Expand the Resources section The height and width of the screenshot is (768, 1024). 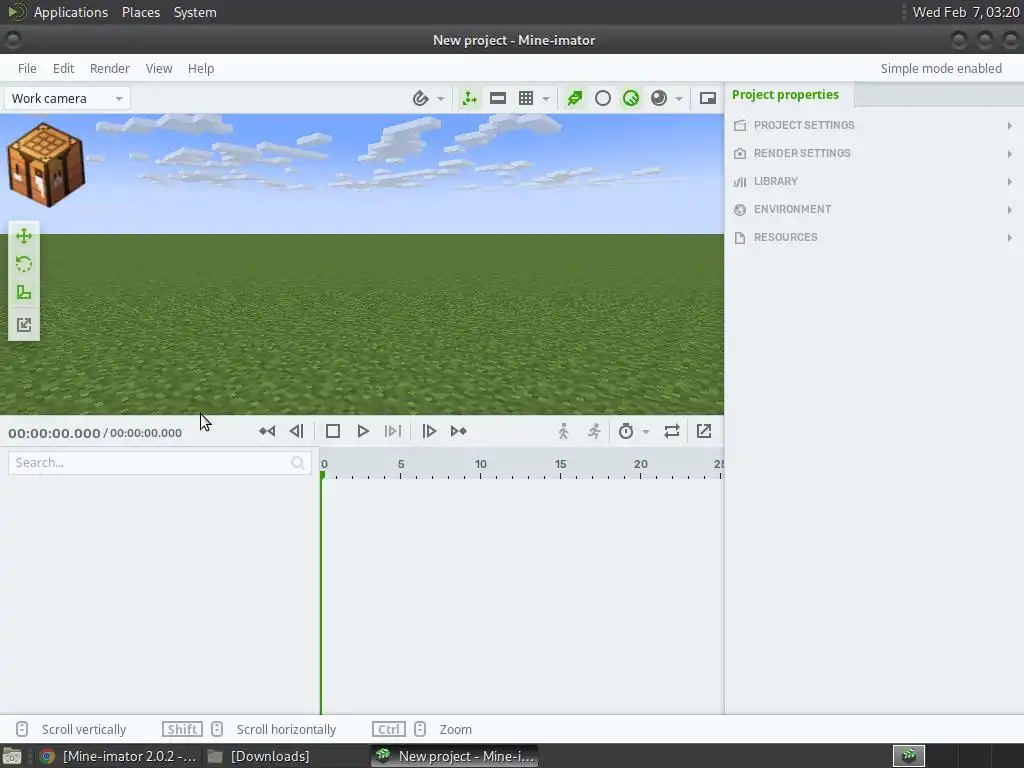click(874, 238)
